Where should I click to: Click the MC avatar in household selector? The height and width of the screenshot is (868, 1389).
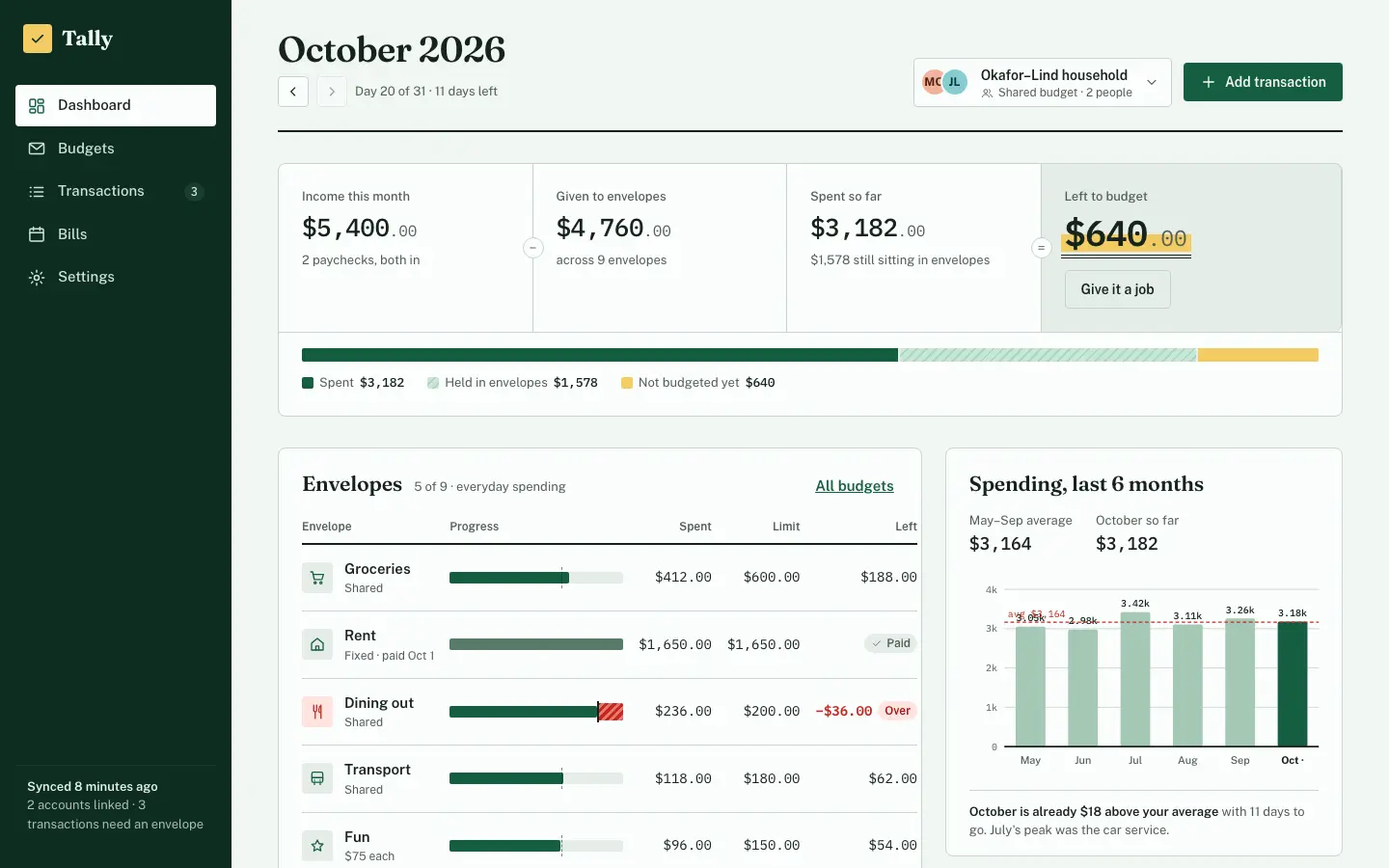932,82
